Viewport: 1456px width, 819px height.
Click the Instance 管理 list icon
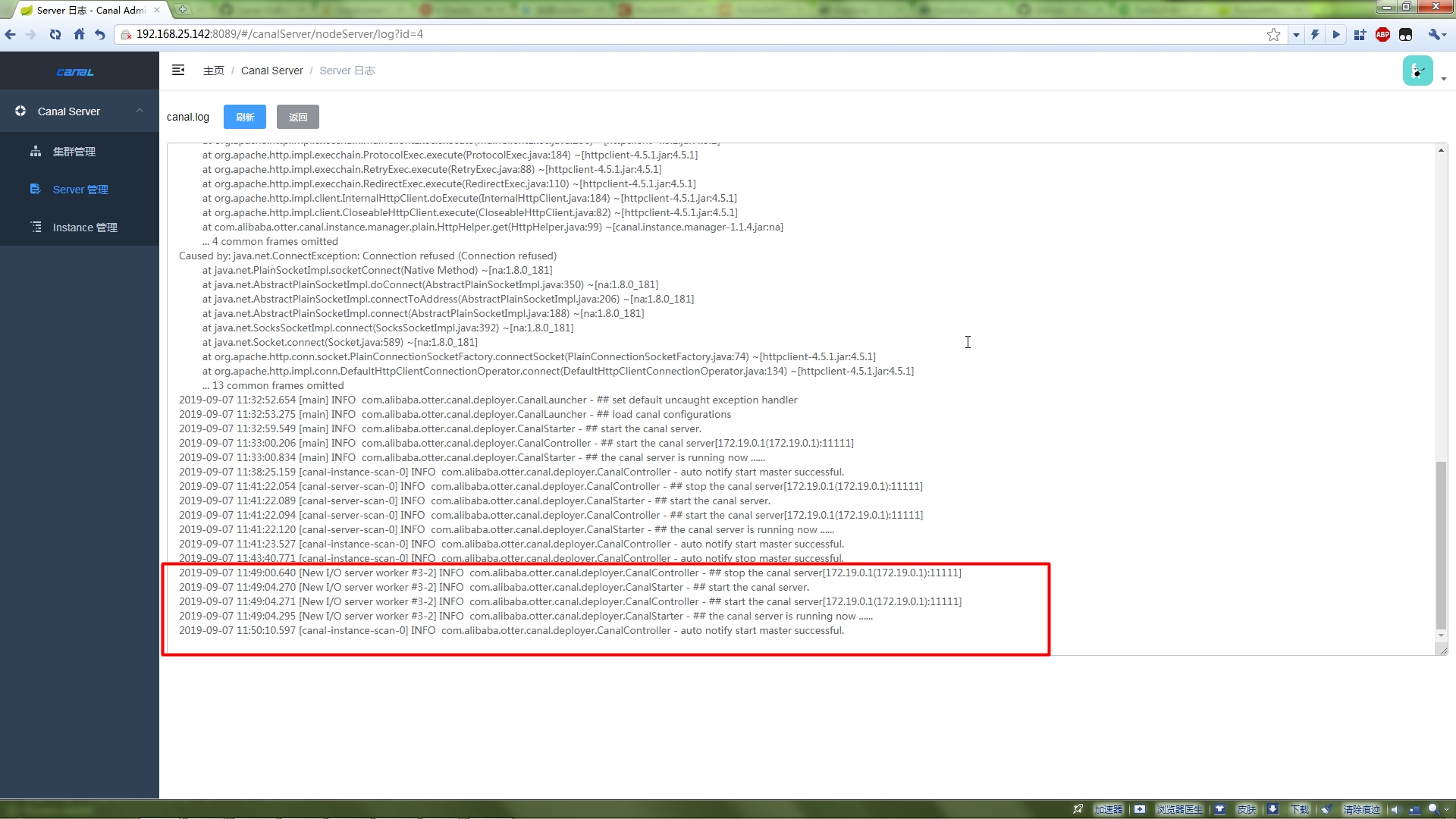(x=36, y=227)
